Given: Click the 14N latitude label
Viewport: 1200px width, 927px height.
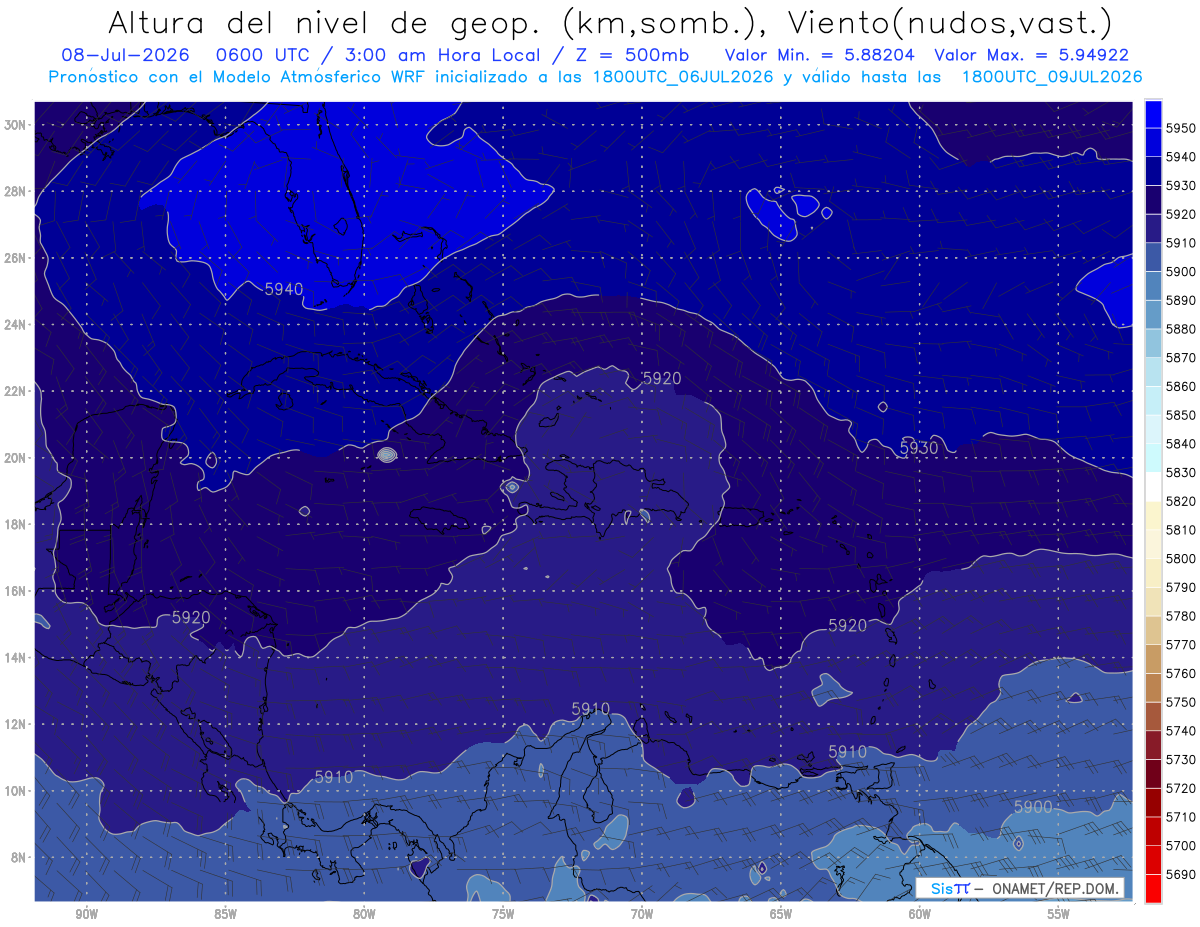Looking at the screenshot, I should point(15,658).
